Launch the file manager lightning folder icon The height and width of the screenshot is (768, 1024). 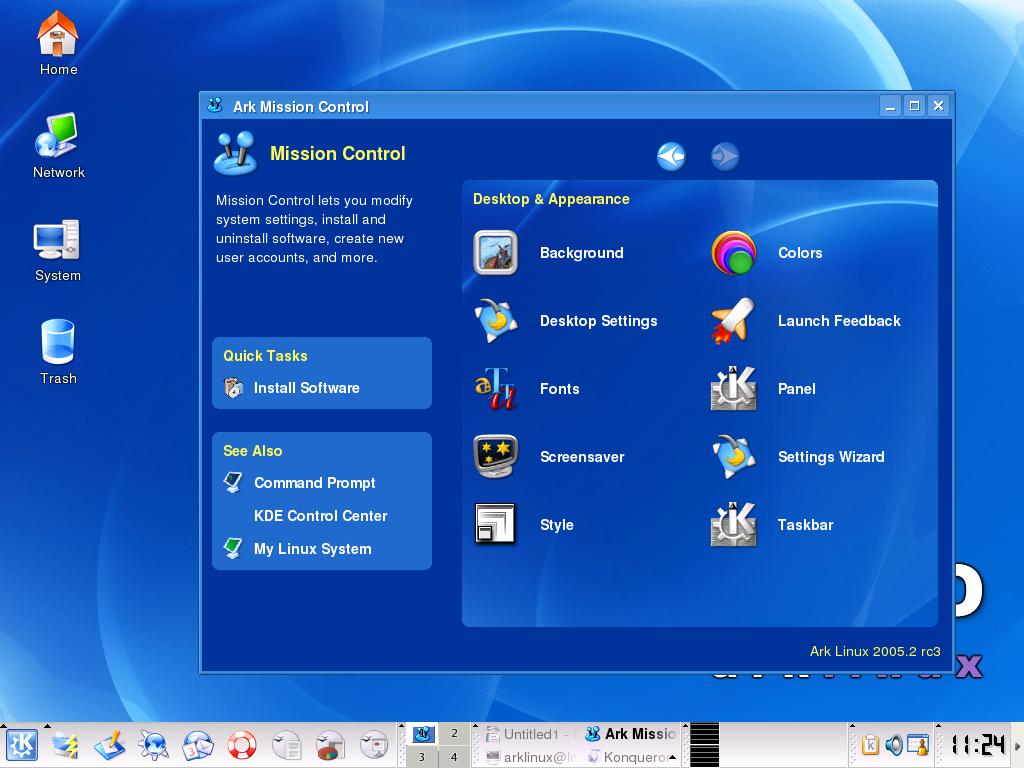65,745
